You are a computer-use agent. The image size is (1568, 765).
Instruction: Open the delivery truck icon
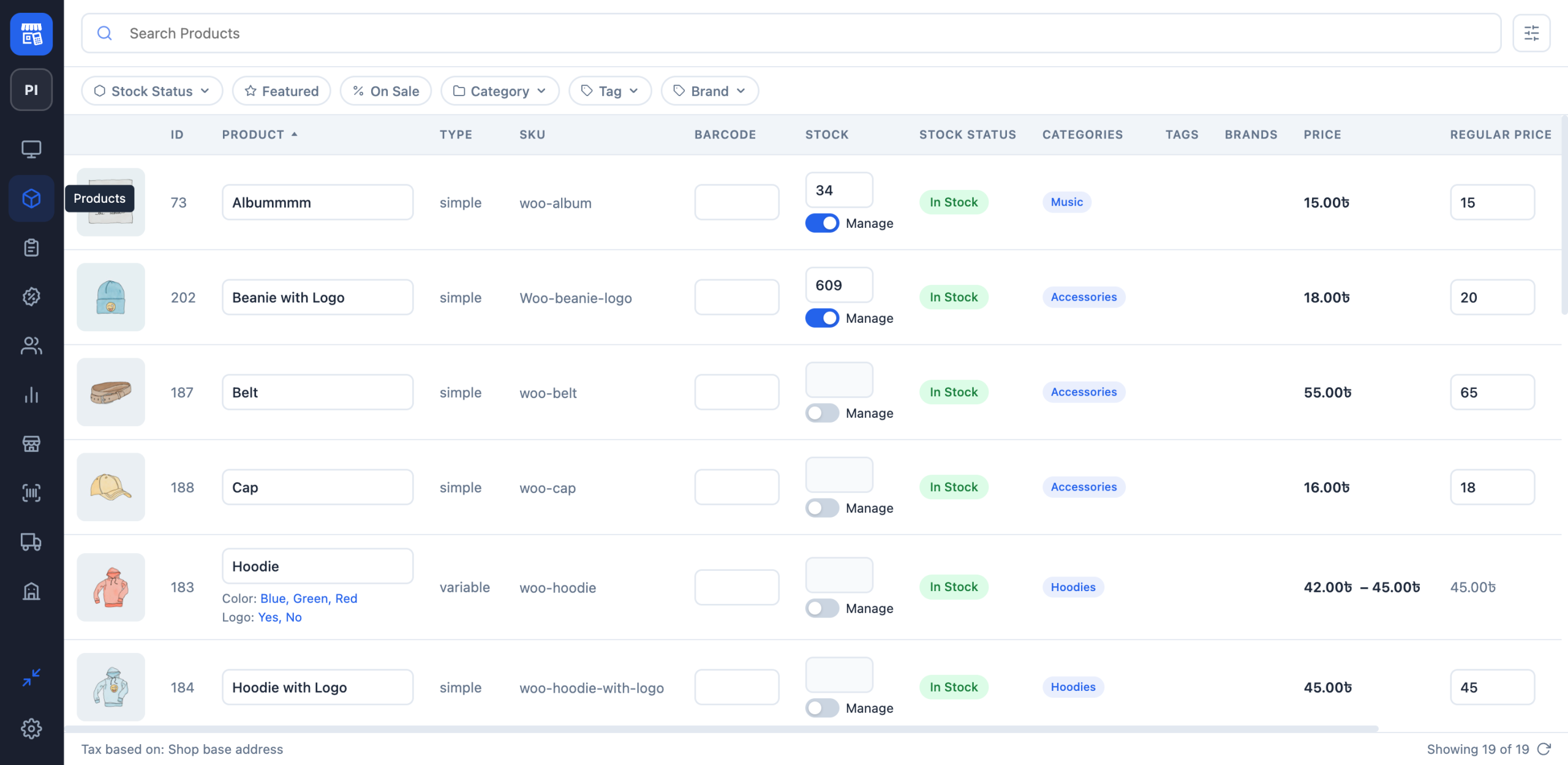(x=31, y=542)
